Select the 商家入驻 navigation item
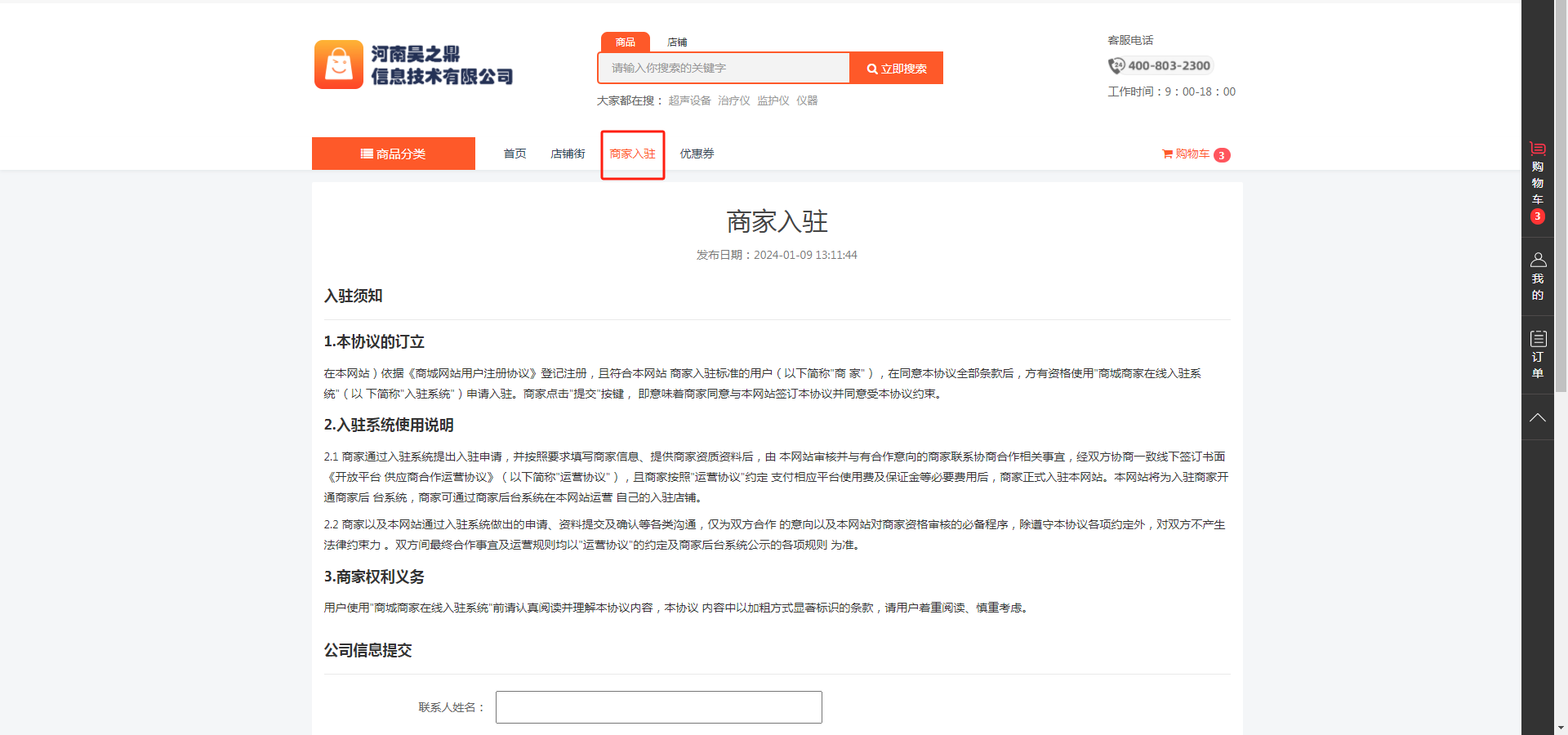 632,154
